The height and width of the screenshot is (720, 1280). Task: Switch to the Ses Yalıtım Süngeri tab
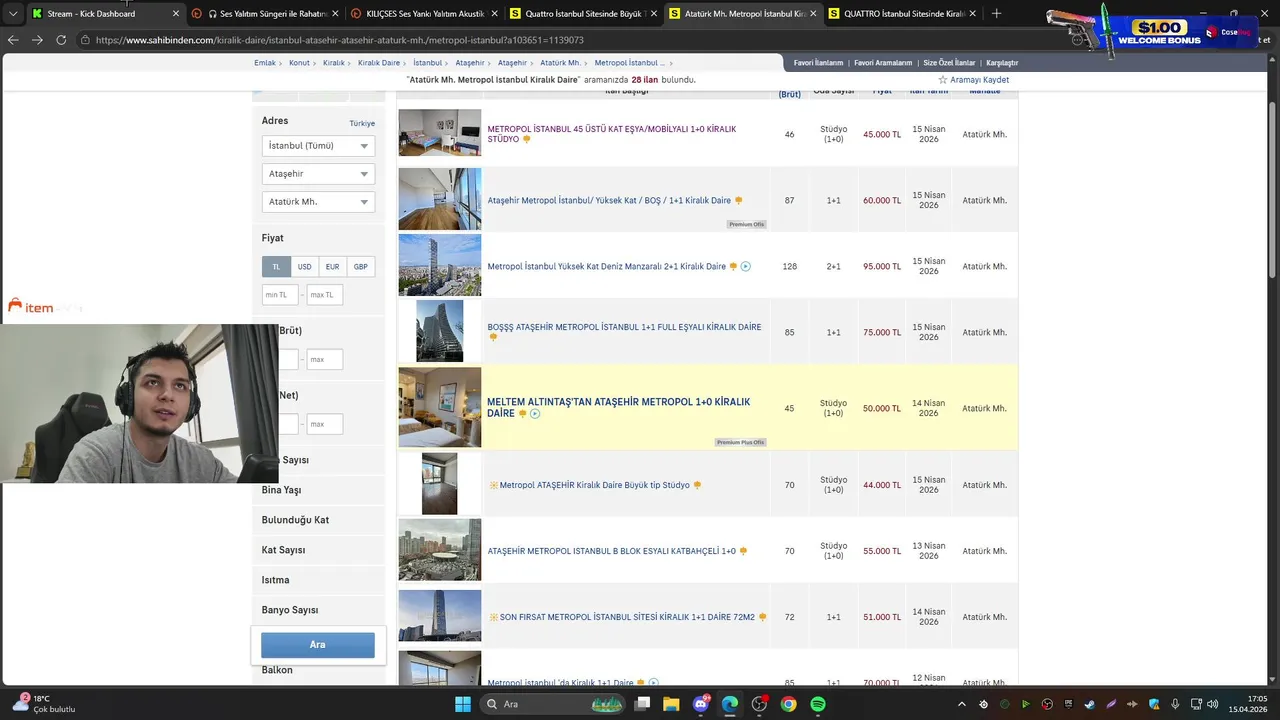click(x=266, y=14)
